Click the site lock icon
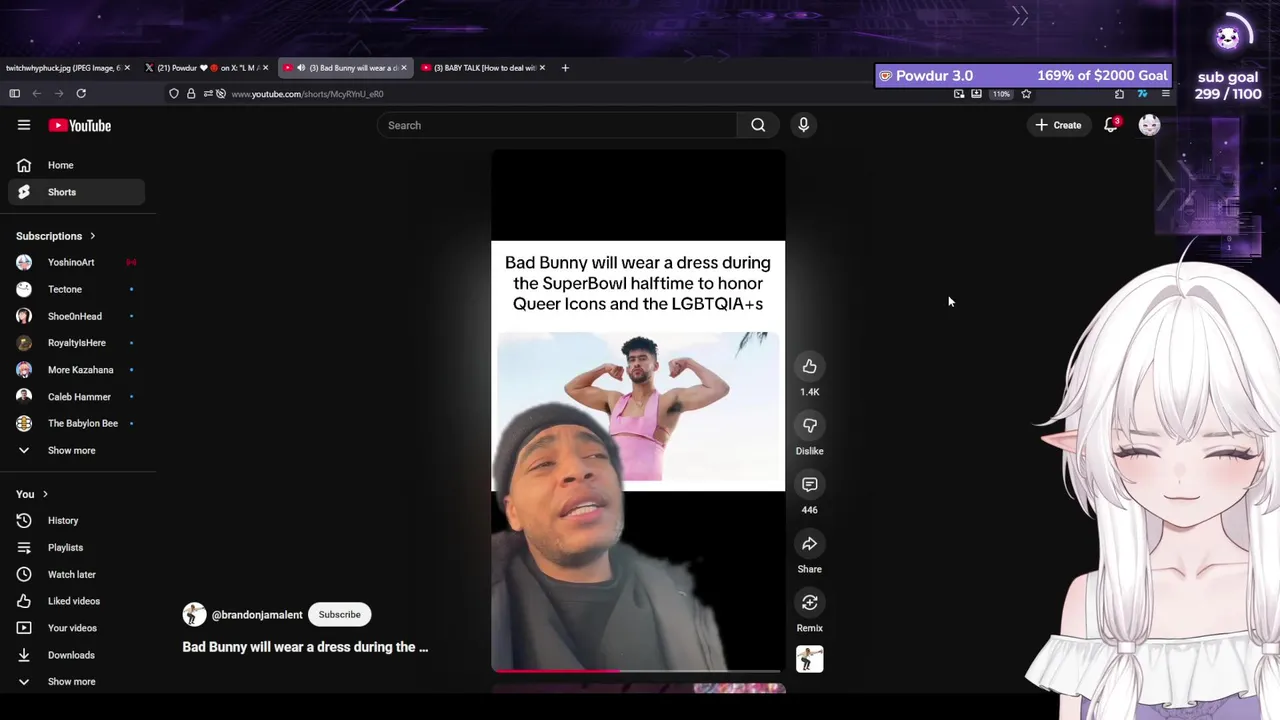 click(191, 94)
